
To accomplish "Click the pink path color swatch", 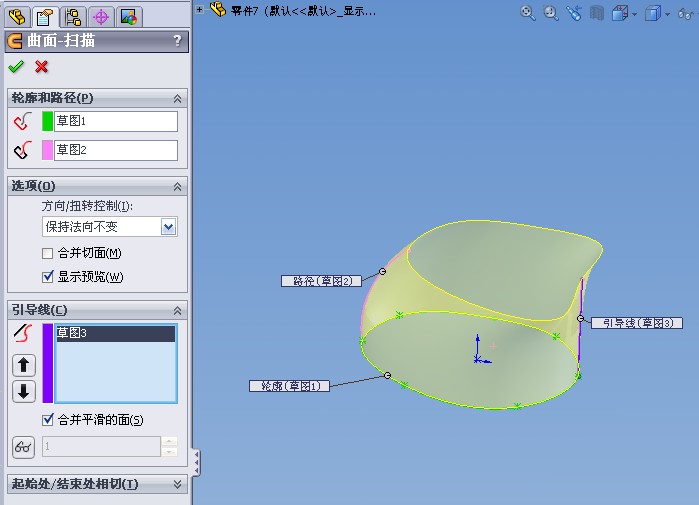I will (x=47, y=150).
